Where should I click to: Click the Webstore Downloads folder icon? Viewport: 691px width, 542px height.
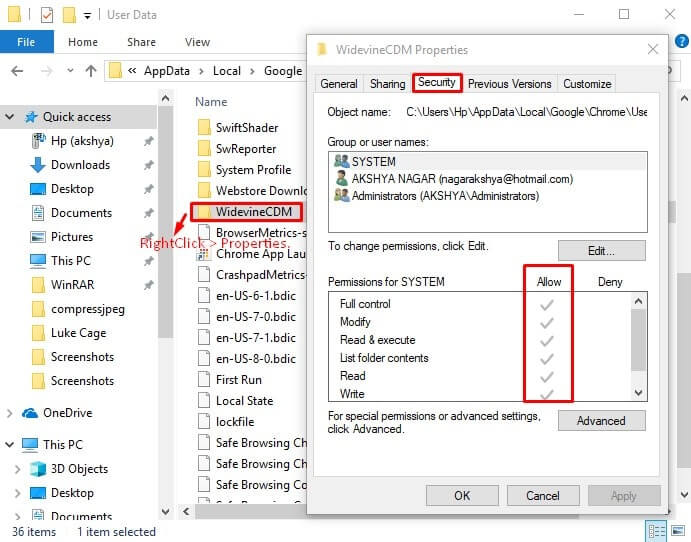(x=204, y=190)
